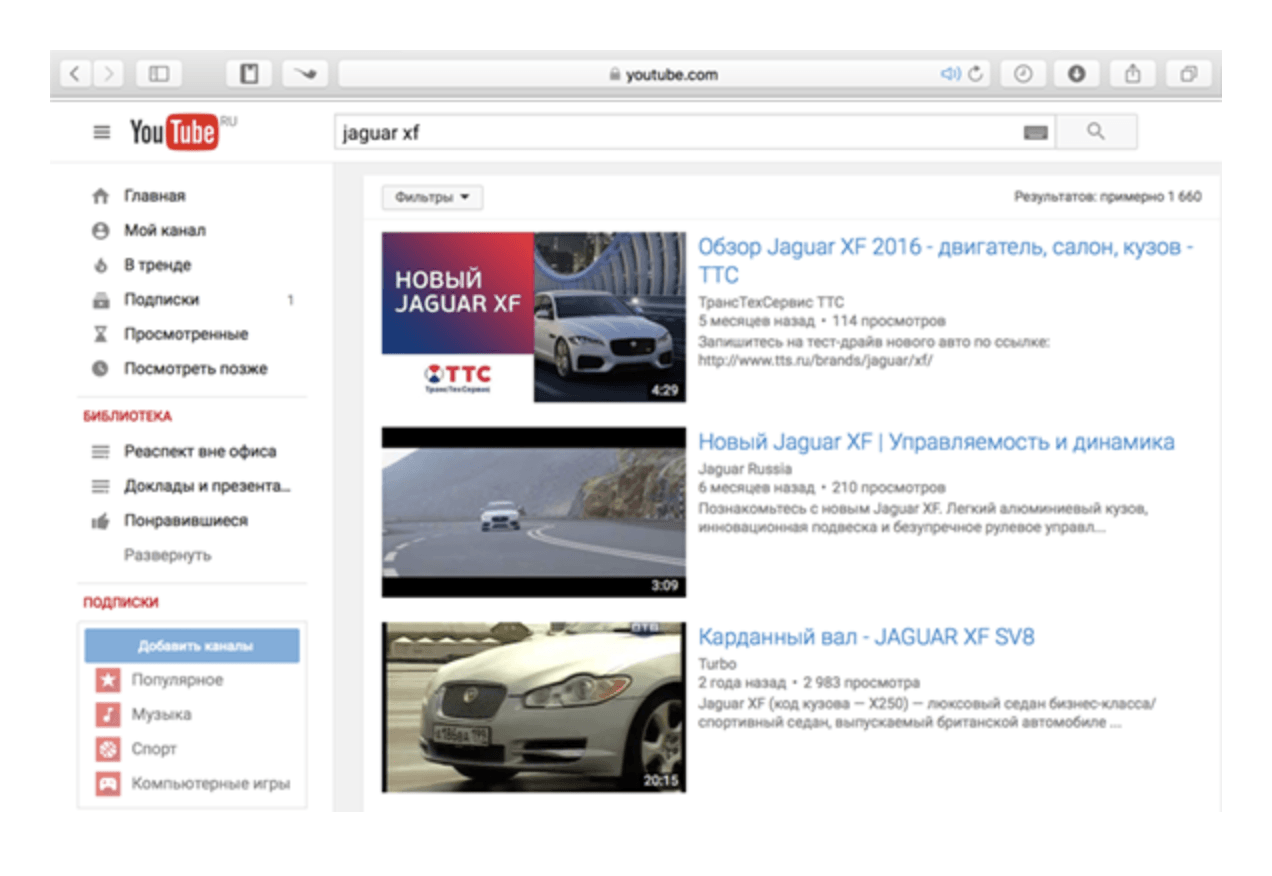Open В тренде in the sidebar

(x=157, y=265)
